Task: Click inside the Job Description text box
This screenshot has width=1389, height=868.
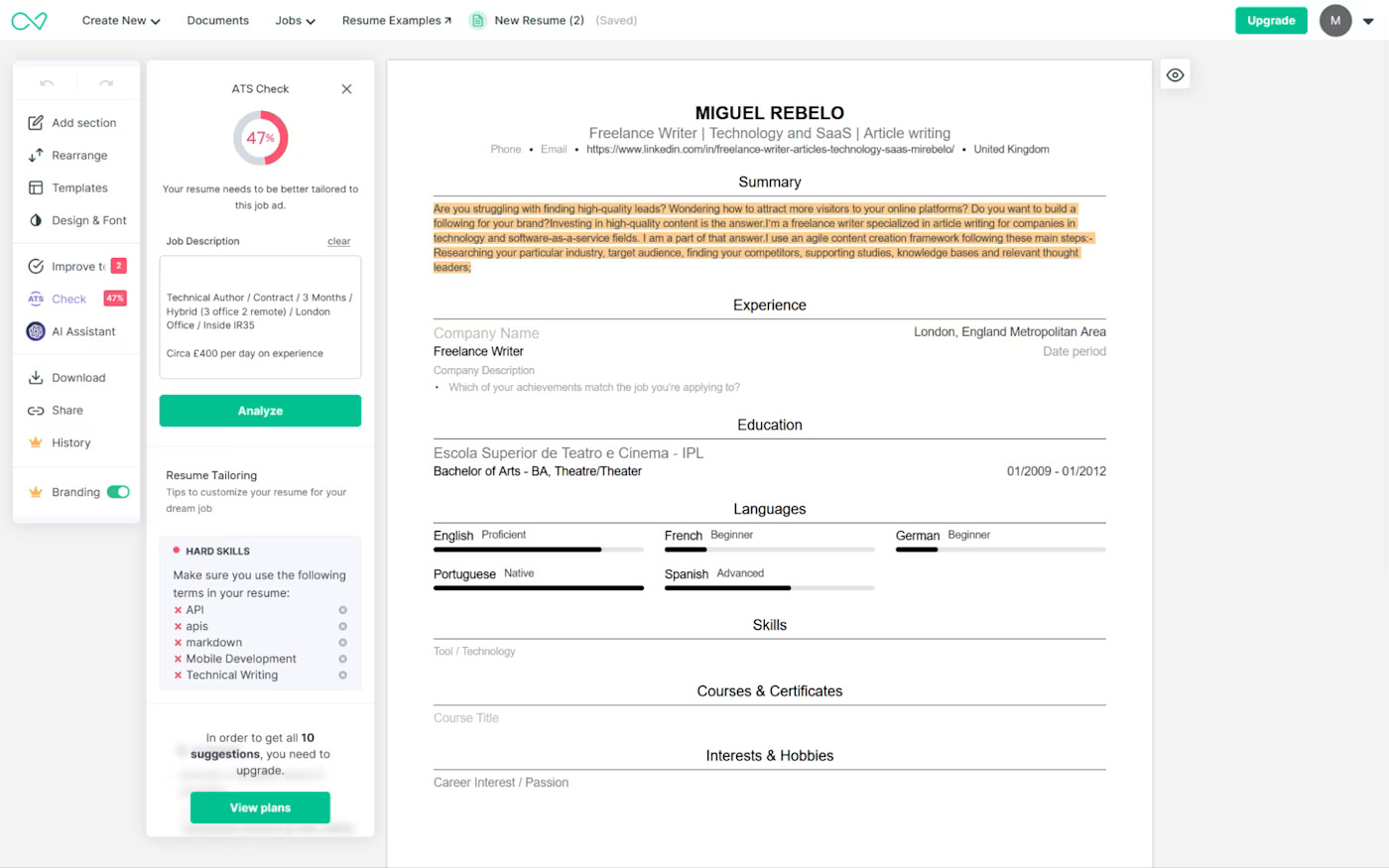Action: pos(260,317)
